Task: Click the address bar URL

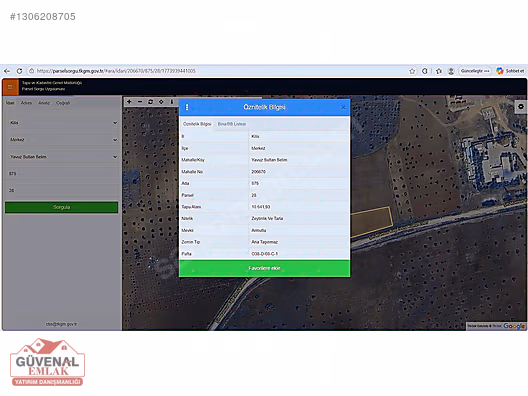Action: 116,71
